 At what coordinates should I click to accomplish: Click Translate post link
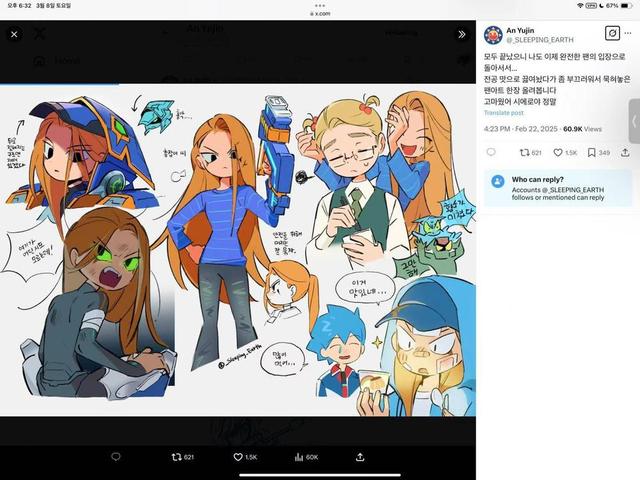pos(503,113)
